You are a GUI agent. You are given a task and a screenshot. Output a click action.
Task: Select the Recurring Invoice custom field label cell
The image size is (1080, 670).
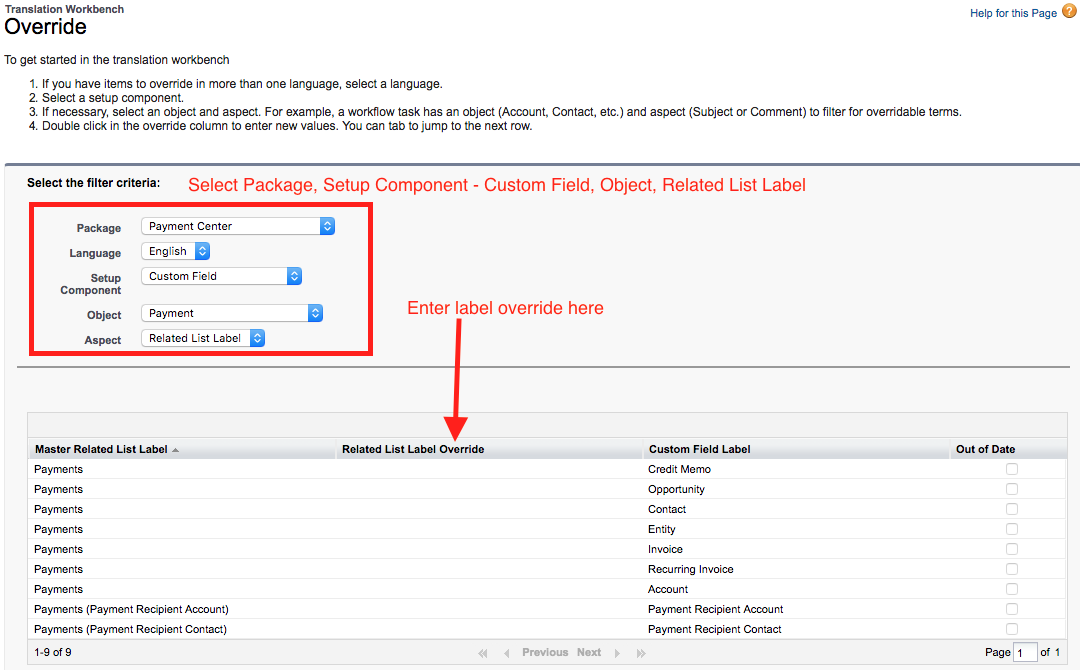point(690,569)
